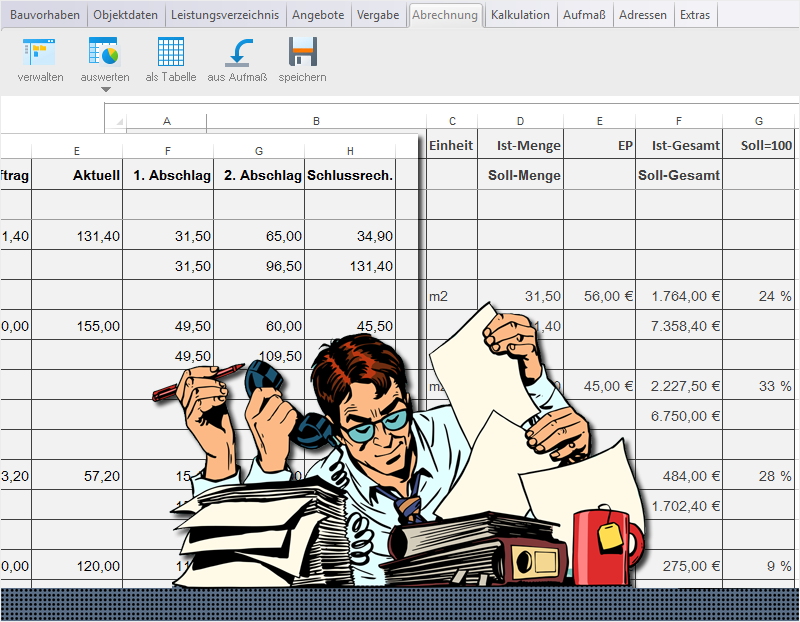Open the Vergabe tab
The image size is (800, 622).
378,15
